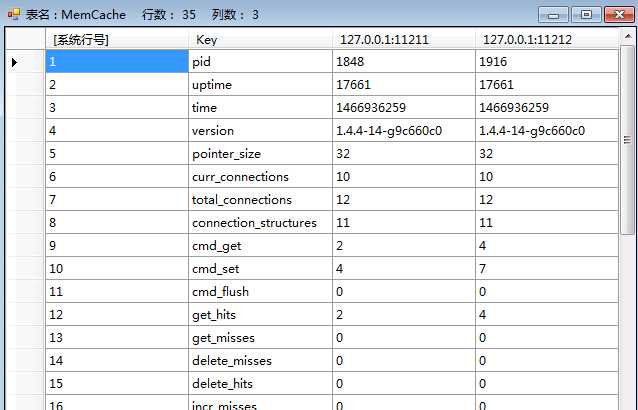Select the get_hits key cell
The height and width of the screenshot is (410, 638).
point(260,314)
